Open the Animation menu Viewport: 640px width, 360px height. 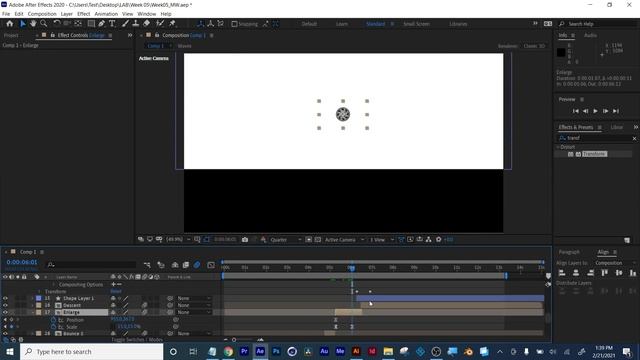106,14
